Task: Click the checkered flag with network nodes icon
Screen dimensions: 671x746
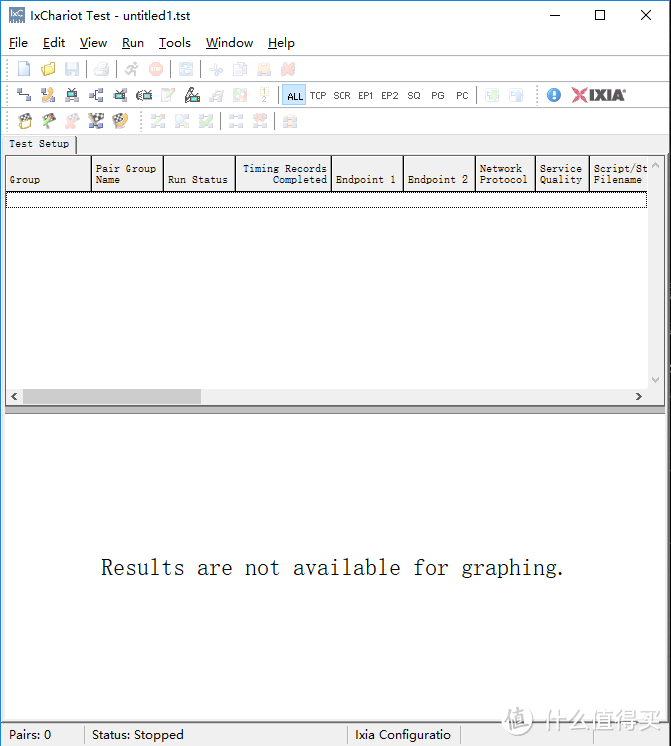Action: (x=96, y=121)
